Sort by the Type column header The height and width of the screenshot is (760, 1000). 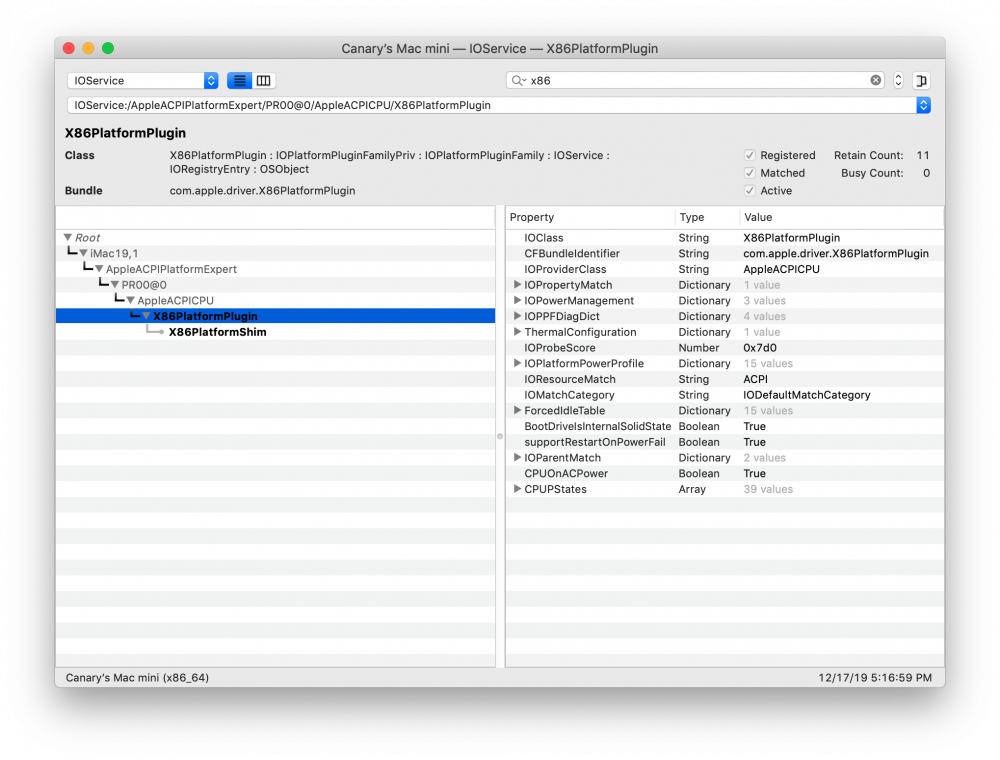point(707,217)
